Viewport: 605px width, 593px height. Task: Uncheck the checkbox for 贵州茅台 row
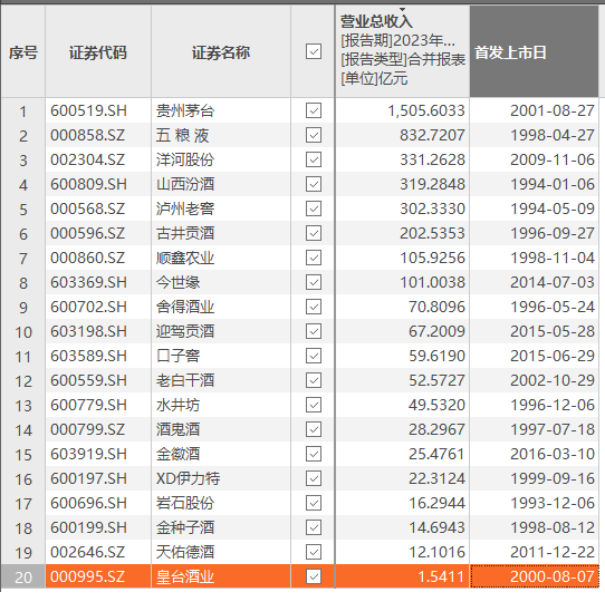(x=313, y=111)
